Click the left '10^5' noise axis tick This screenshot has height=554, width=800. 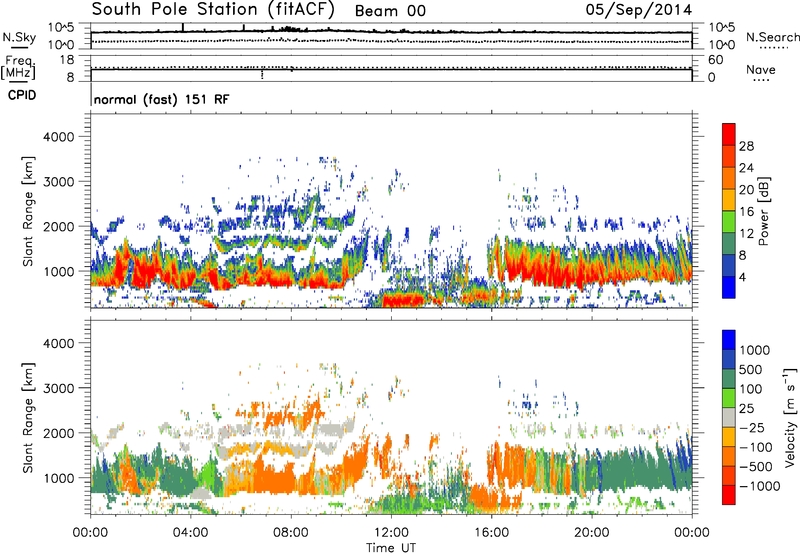(x=61, y=27)
